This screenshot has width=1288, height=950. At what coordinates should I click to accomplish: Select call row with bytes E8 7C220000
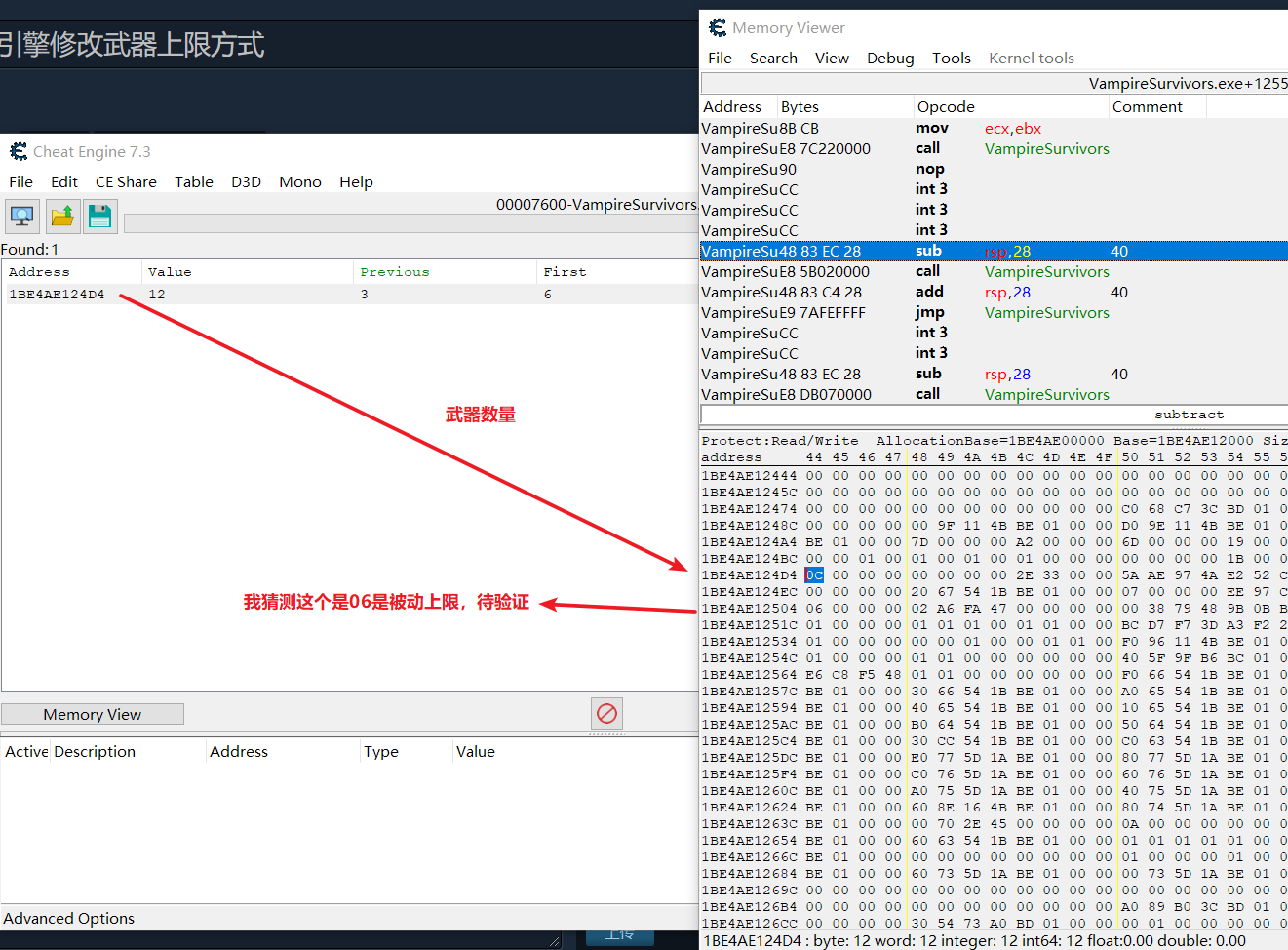pyautogui.click(x=994, y=148)
